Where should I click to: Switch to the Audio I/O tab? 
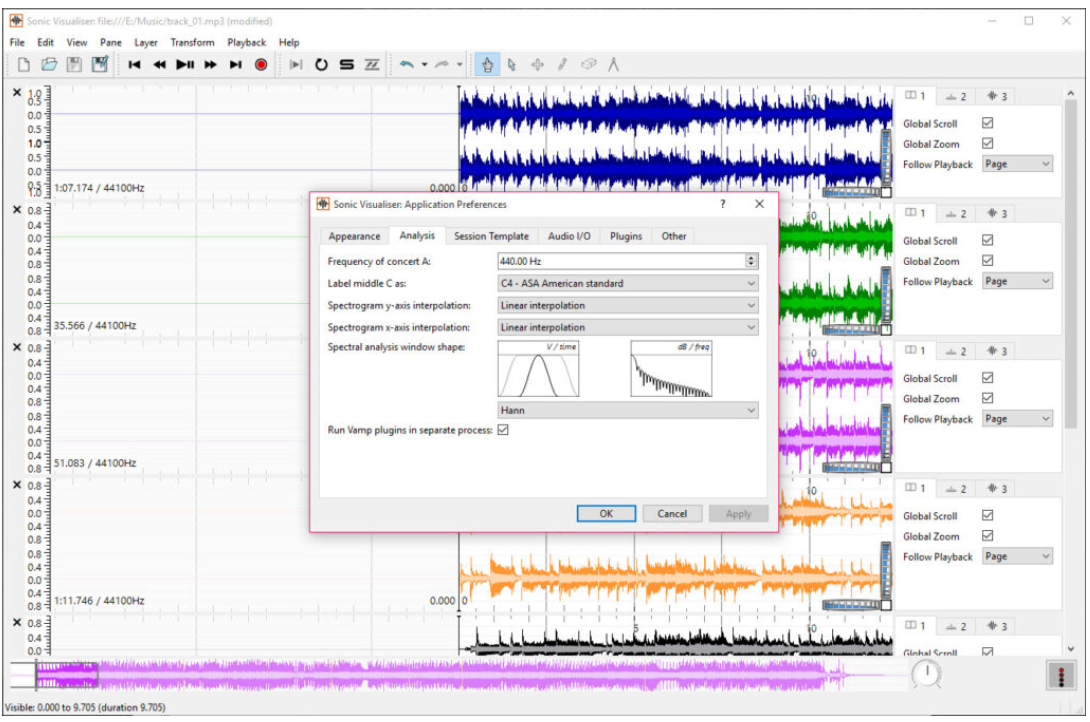tap(569, 236)
